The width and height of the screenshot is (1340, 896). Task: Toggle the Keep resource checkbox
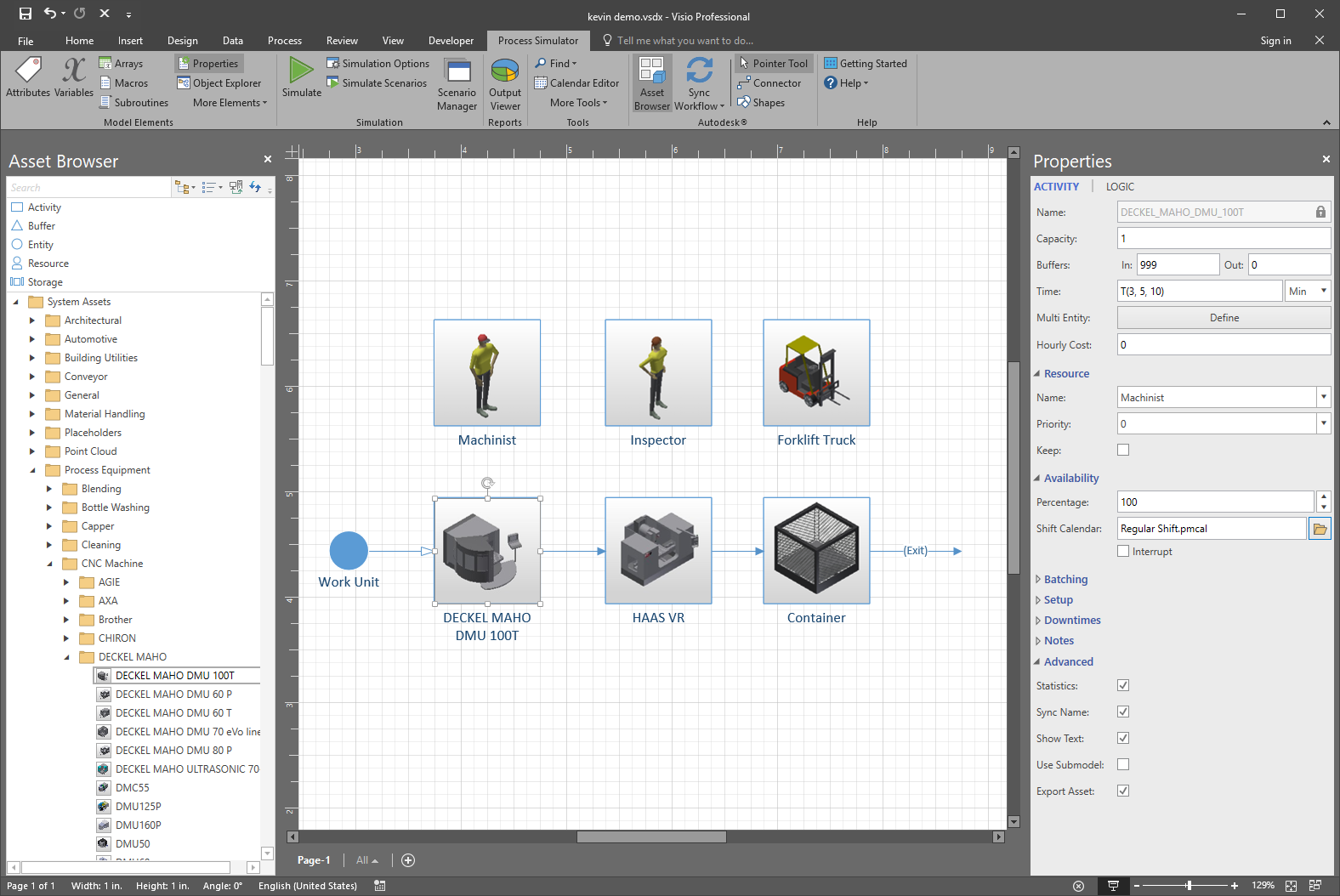pyautogui.click(x=1123, y=450)
